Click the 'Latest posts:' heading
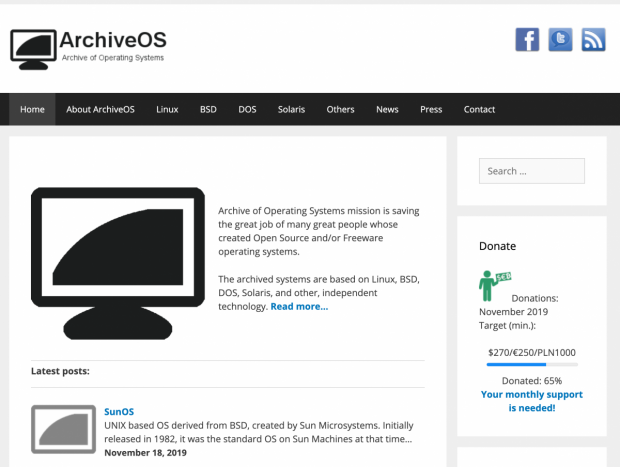This screenshot has width=620, height=467. pyautogui.click(x=60, y=371)
